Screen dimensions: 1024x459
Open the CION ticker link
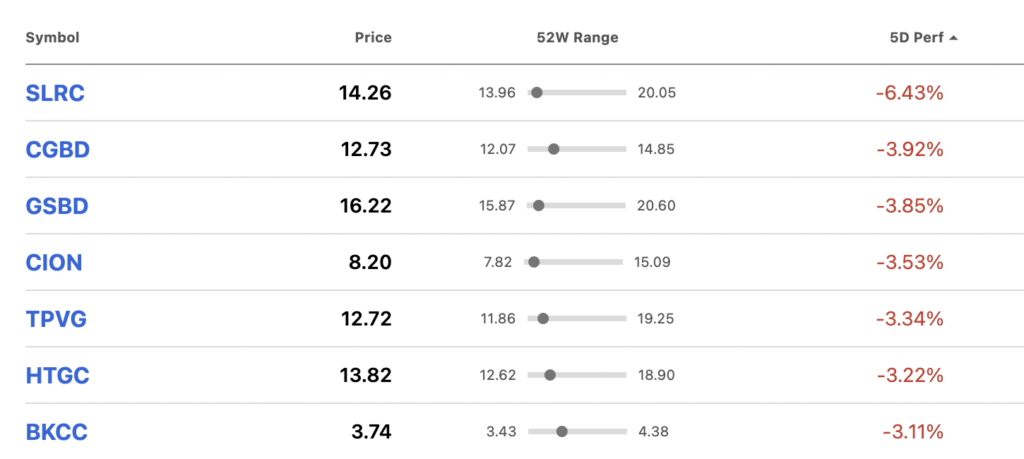coord(54,262)
